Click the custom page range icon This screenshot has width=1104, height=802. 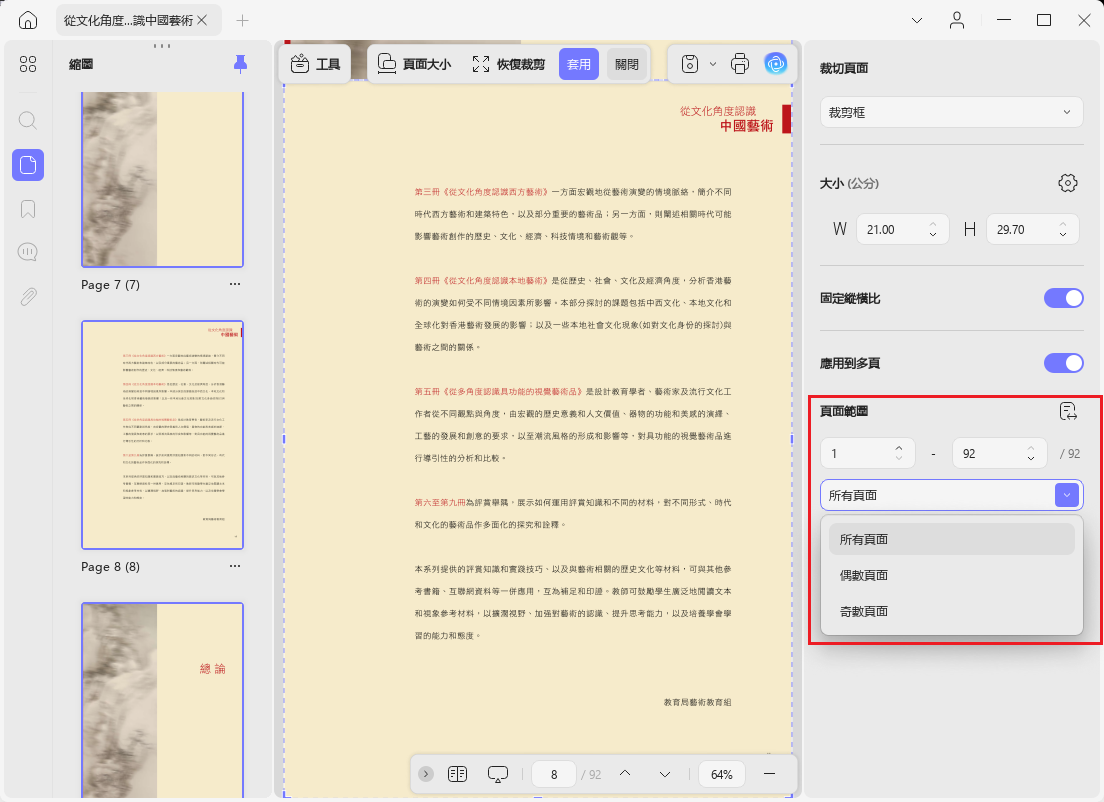1068,411
